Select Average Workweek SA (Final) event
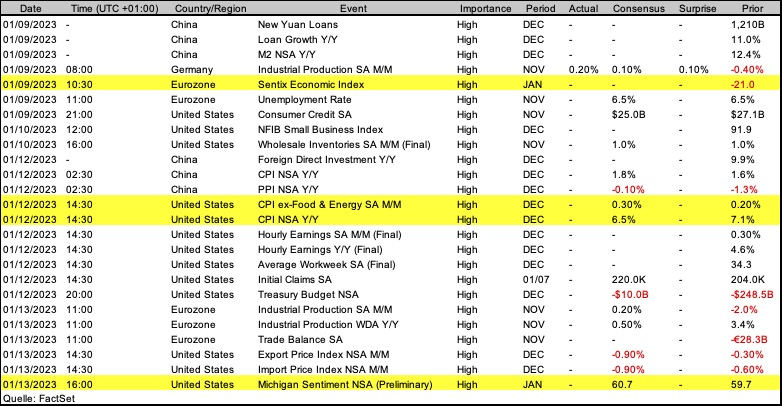 pos(327,264)
